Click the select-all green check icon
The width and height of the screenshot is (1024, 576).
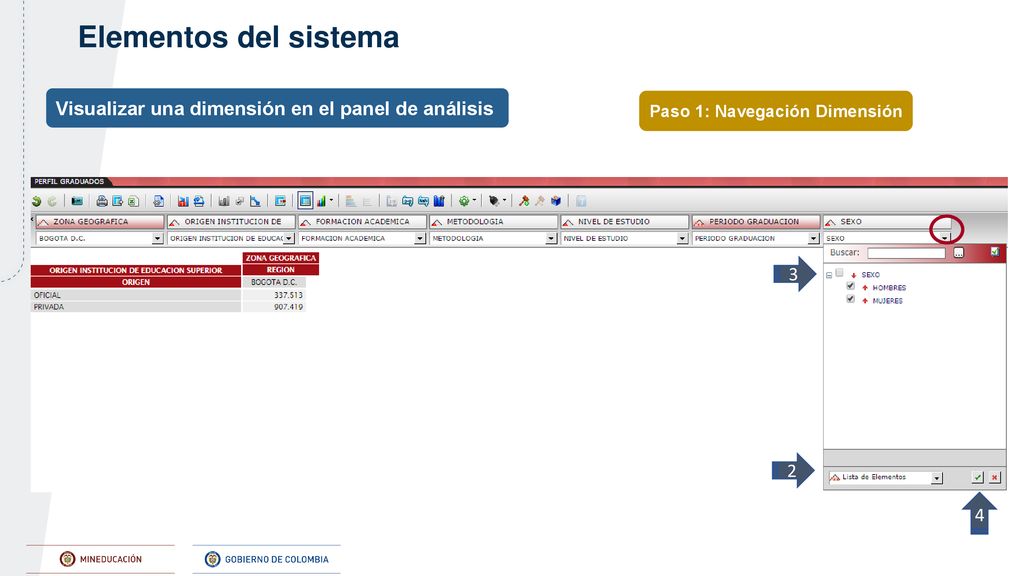point(995,251)
